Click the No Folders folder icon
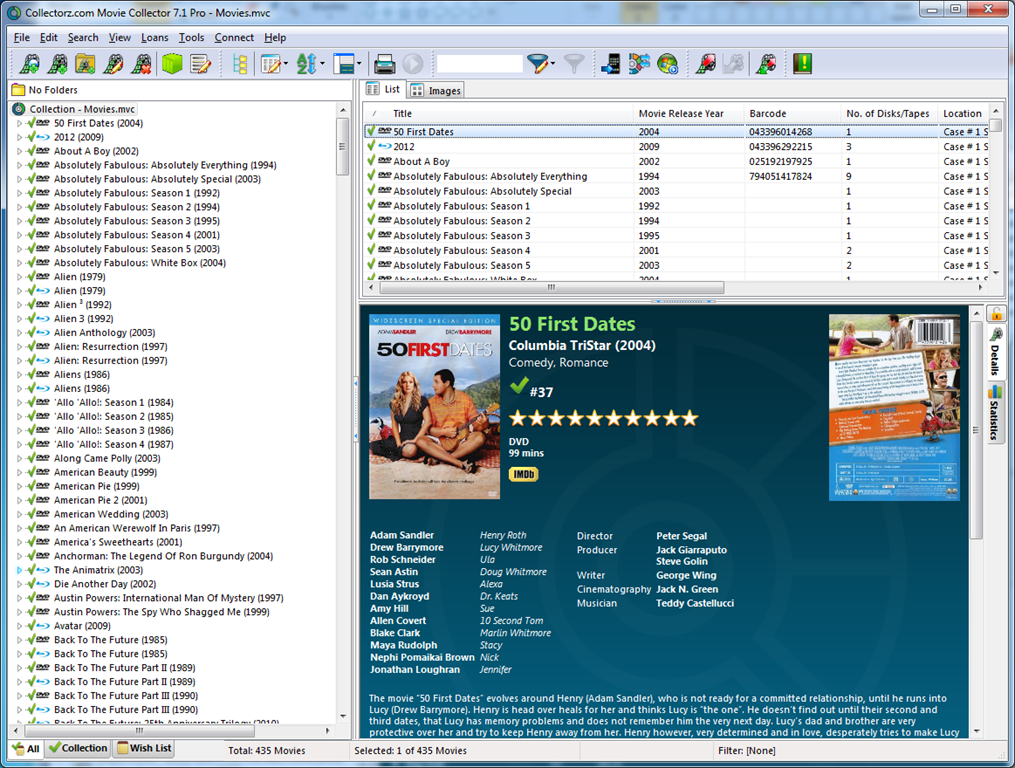The width and height of the screenshot is (1015, 768). point(18,89)
